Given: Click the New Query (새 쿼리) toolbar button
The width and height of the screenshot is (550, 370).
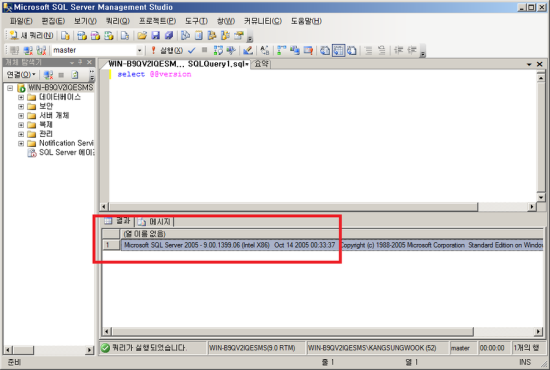Looking at the screenshot, I should pyautogui.click(x=31, y=35).
